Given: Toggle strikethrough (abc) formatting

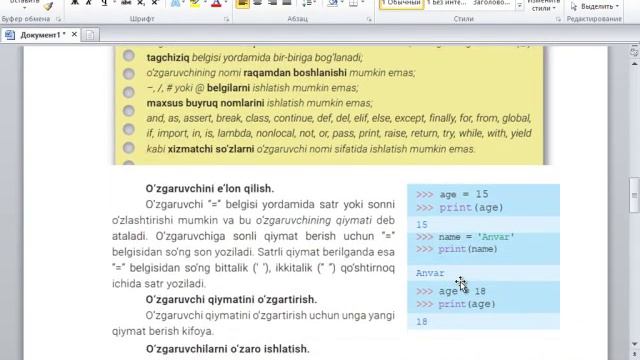Looking at the screenshot, I should coord(126,3).
